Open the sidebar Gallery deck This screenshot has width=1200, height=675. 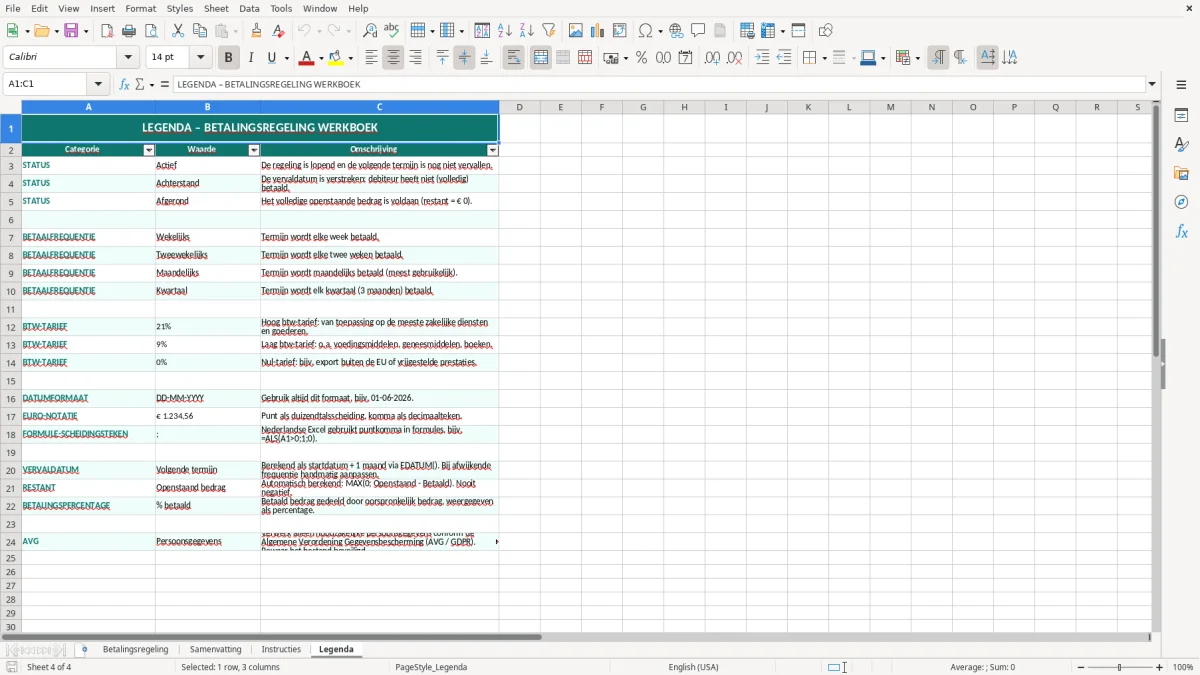(1181, 174)
